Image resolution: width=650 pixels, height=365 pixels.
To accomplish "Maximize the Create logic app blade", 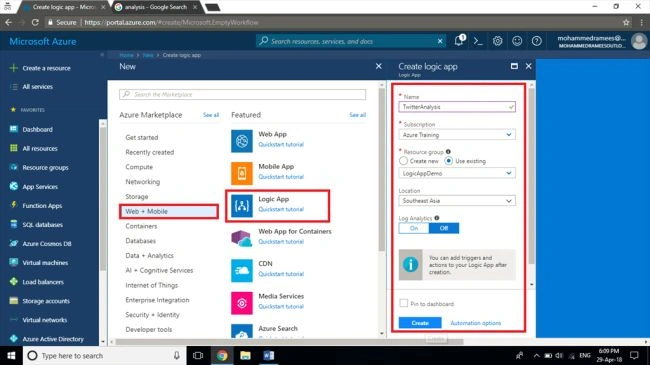I will point(514,66).
